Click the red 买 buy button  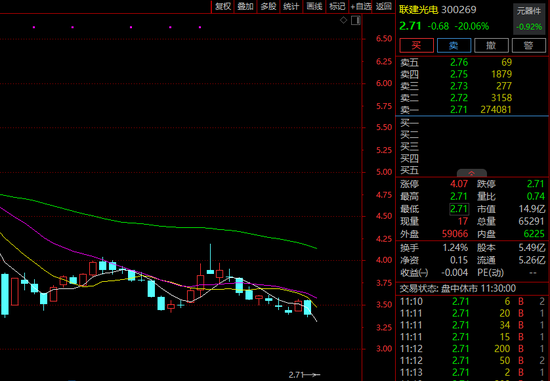tap(416, 45)
